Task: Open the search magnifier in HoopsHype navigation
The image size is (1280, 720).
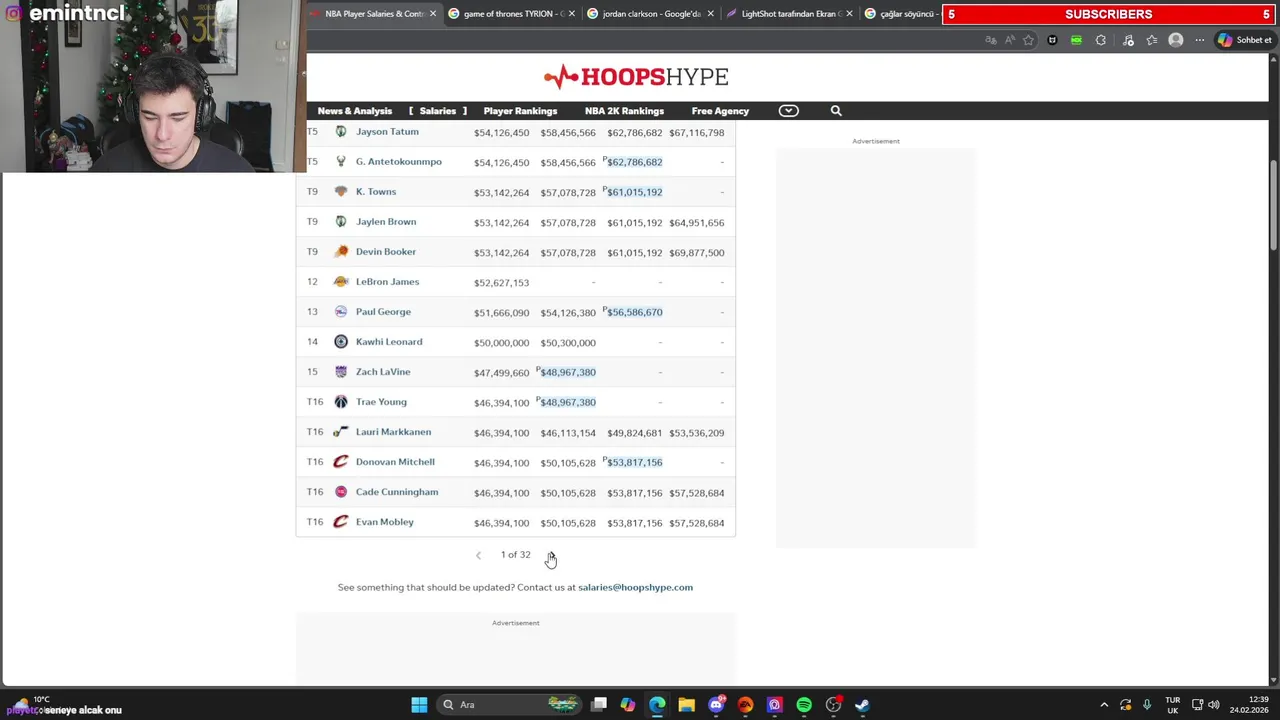Action: (836, 111)
